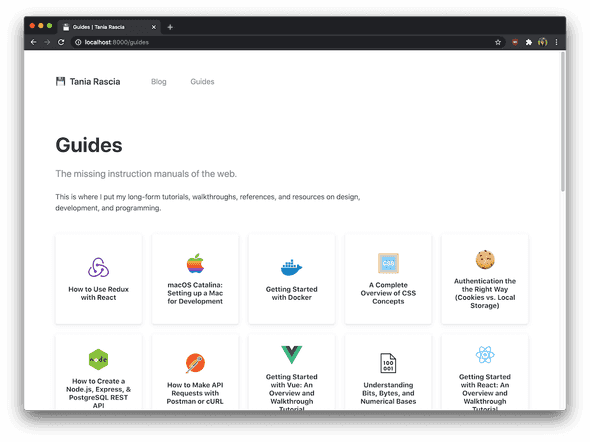
Task: Click the Docker whale icon
Action: click(x=292, y=267)
